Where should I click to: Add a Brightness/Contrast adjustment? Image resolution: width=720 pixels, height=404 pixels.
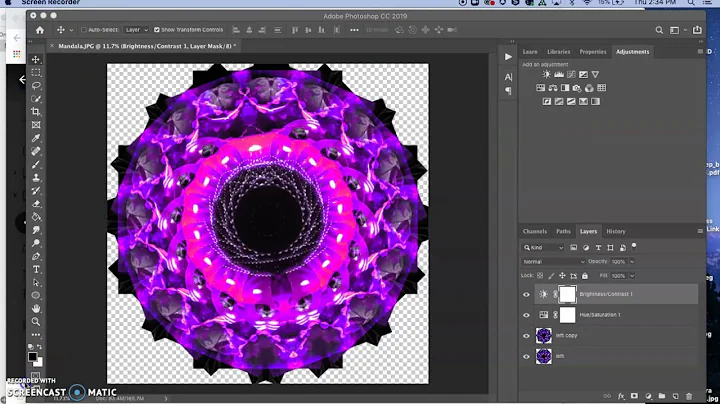[546, 74]
